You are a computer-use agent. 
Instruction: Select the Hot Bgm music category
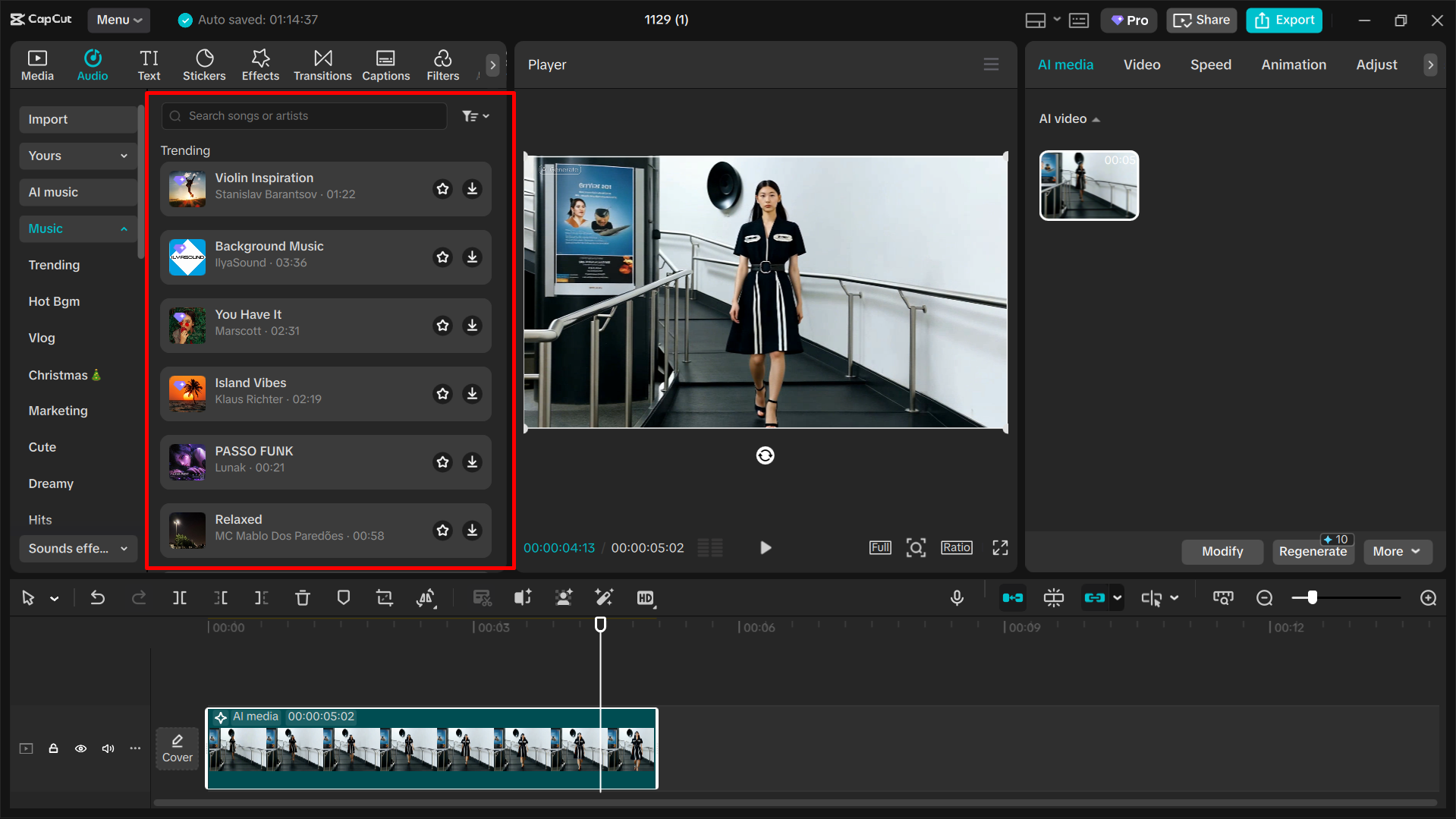(x=54, y=301)
